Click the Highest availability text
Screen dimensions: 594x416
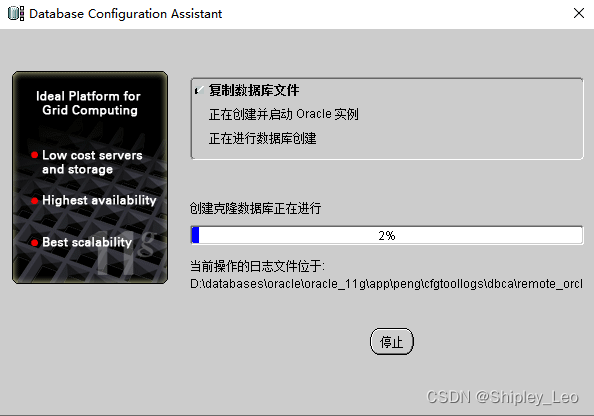[99, 200]
